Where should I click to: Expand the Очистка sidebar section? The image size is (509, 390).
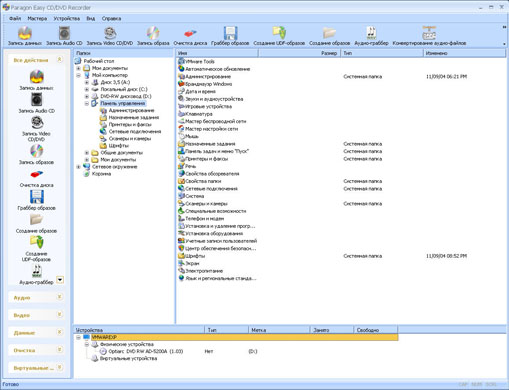coord(59,350)
